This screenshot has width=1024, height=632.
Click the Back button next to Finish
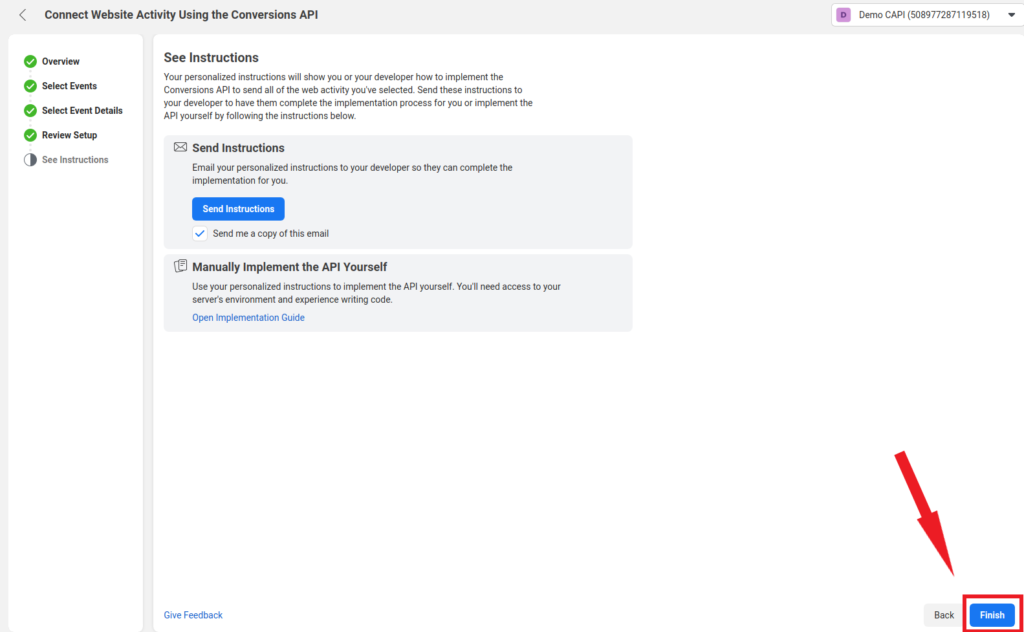[944, 615]
